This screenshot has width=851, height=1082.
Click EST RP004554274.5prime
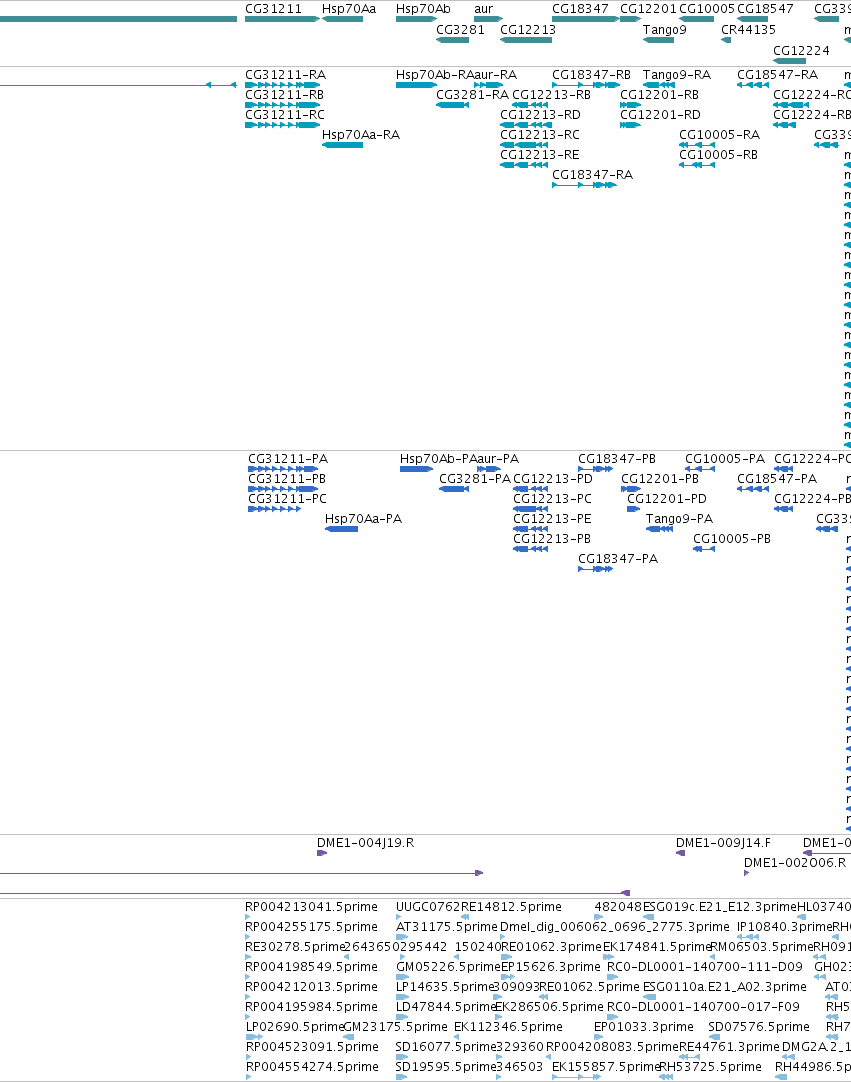click(312, 1068)
